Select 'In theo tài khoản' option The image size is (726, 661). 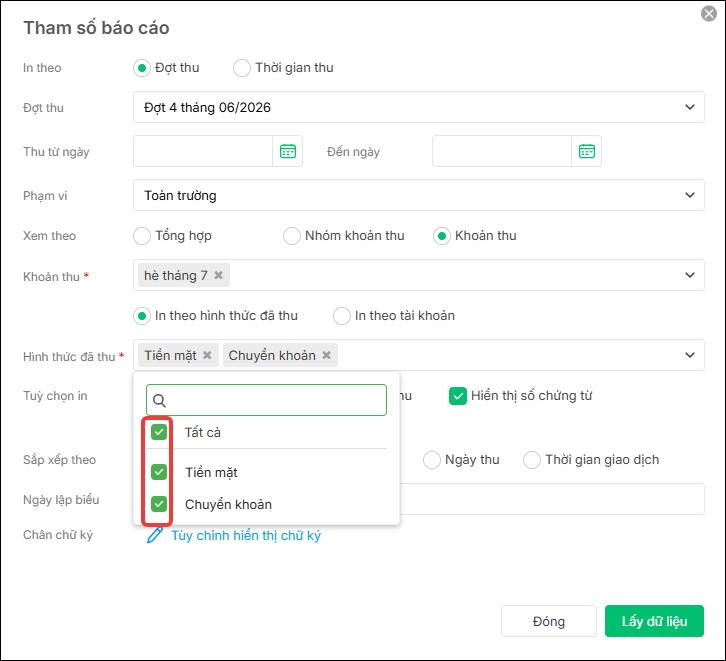[x=342, y=316]
